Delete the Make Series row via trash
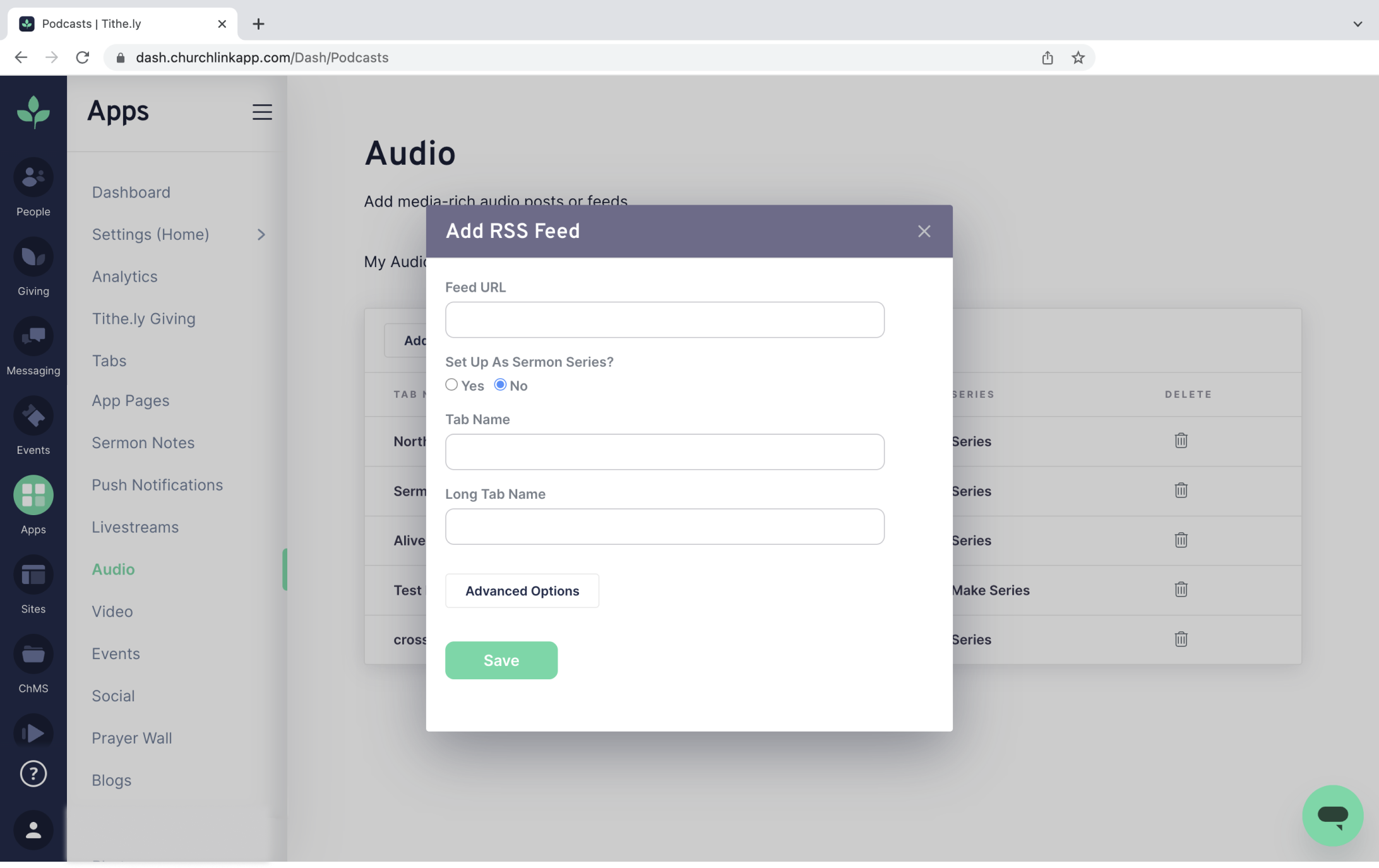1379x868 pixels. pos(1181,590)
